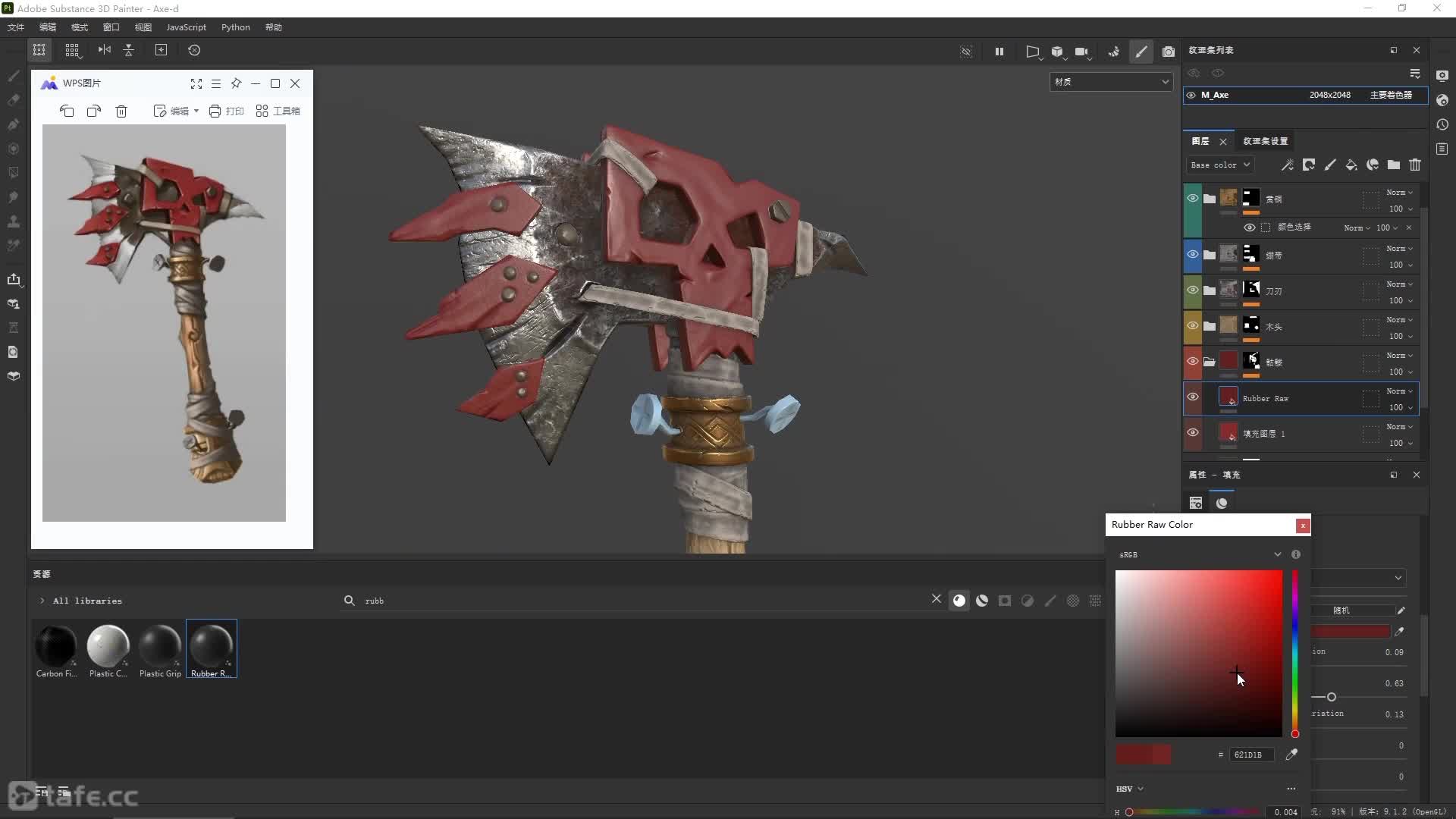
Task: Hide the 绷带 layer group
Action: pyautogui.click(x=1193, y=254)
